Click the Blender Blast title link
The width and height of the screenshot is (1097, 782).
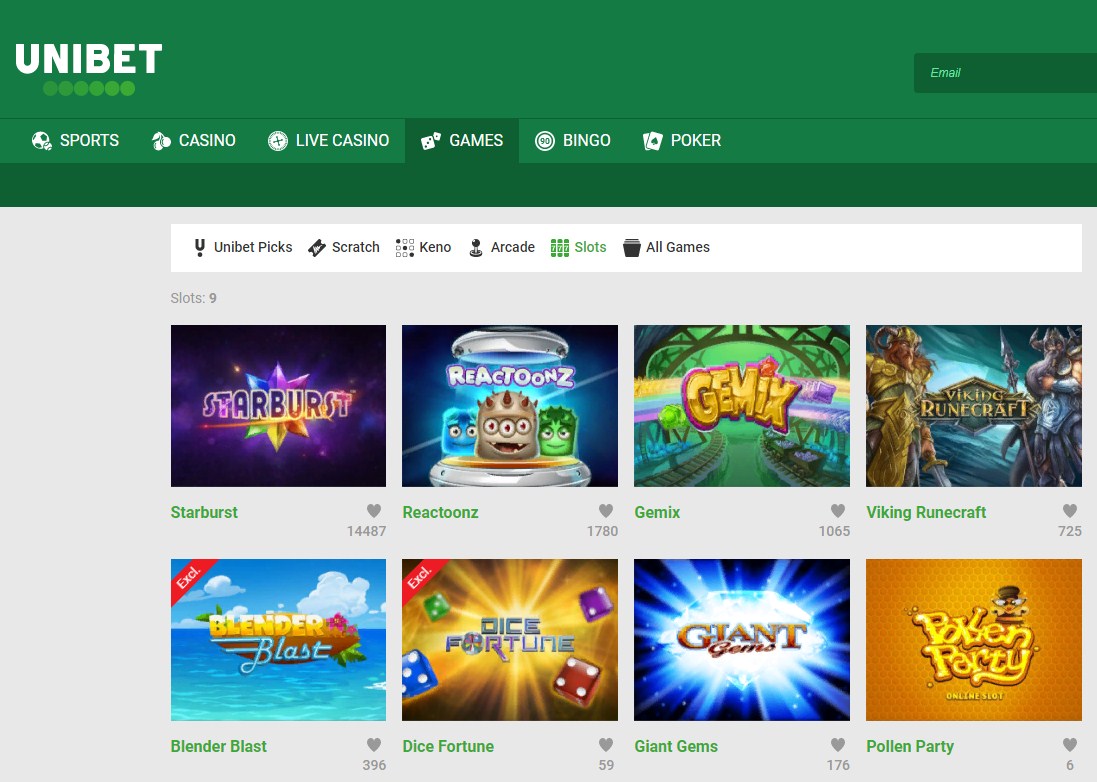coord(218,746)
